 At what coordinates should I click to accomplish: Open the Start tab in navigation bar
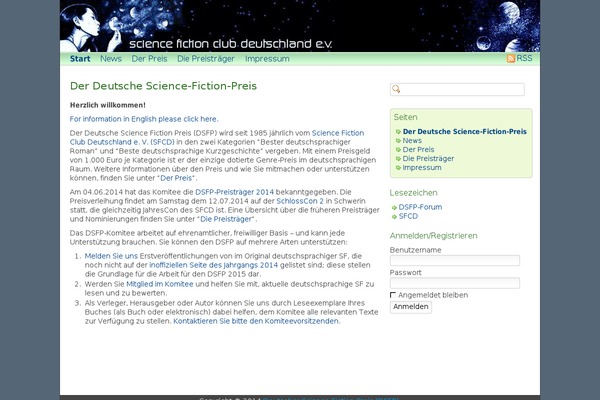[x=80, y=59]
